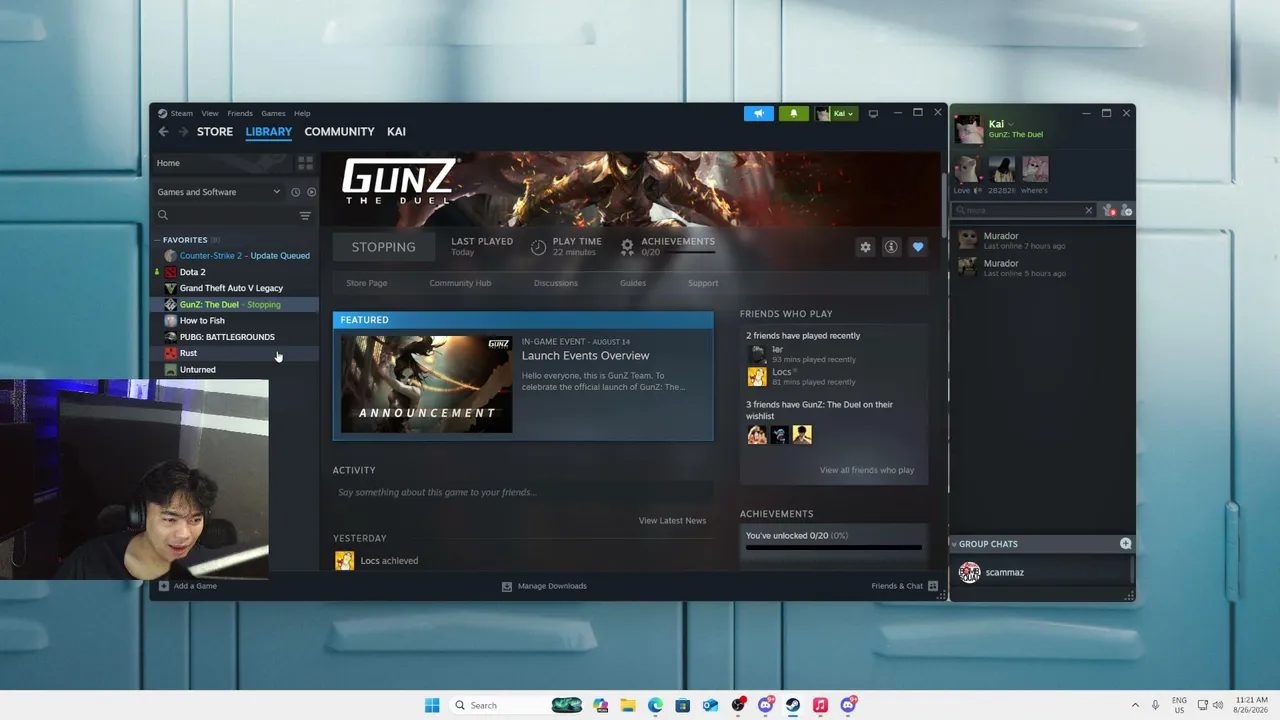Screen dimensions: 1280x720
Task: Open pending friend invites icon
Action: coord(1109,210)
